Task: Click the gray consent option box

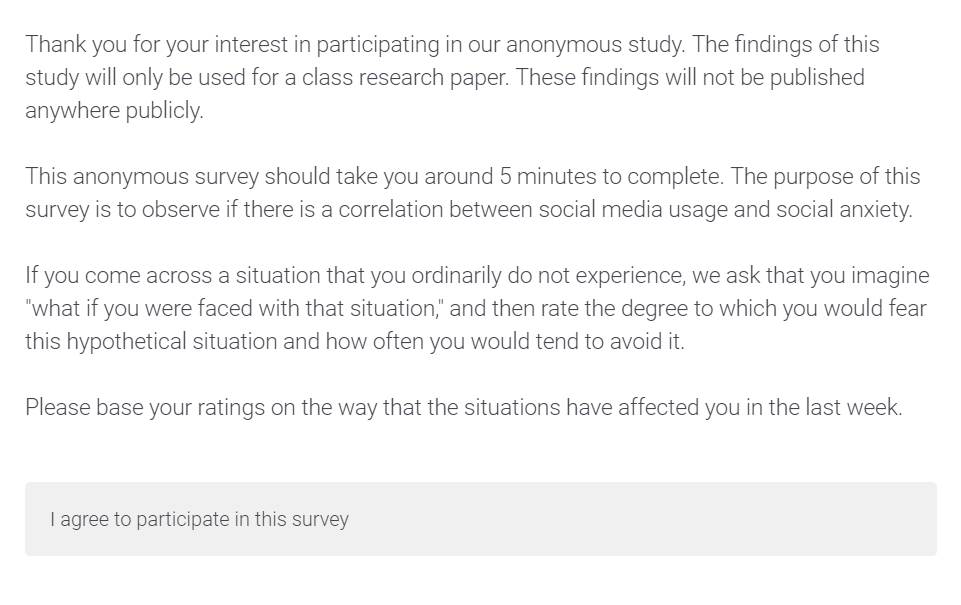Action: point(480,519)
